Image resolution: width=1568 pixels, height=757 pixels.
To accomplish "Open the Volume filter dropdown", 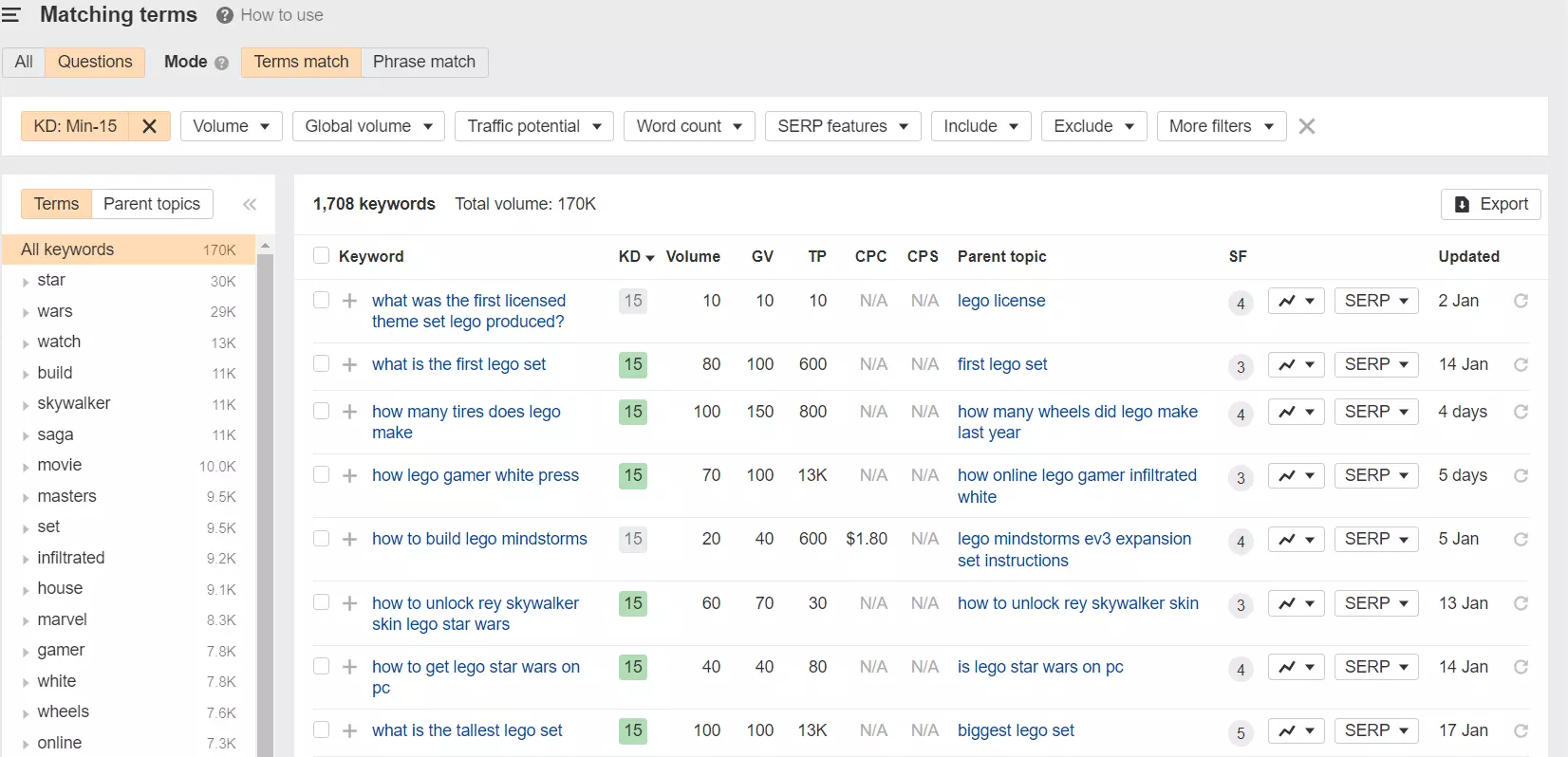I will pos(231,126).
